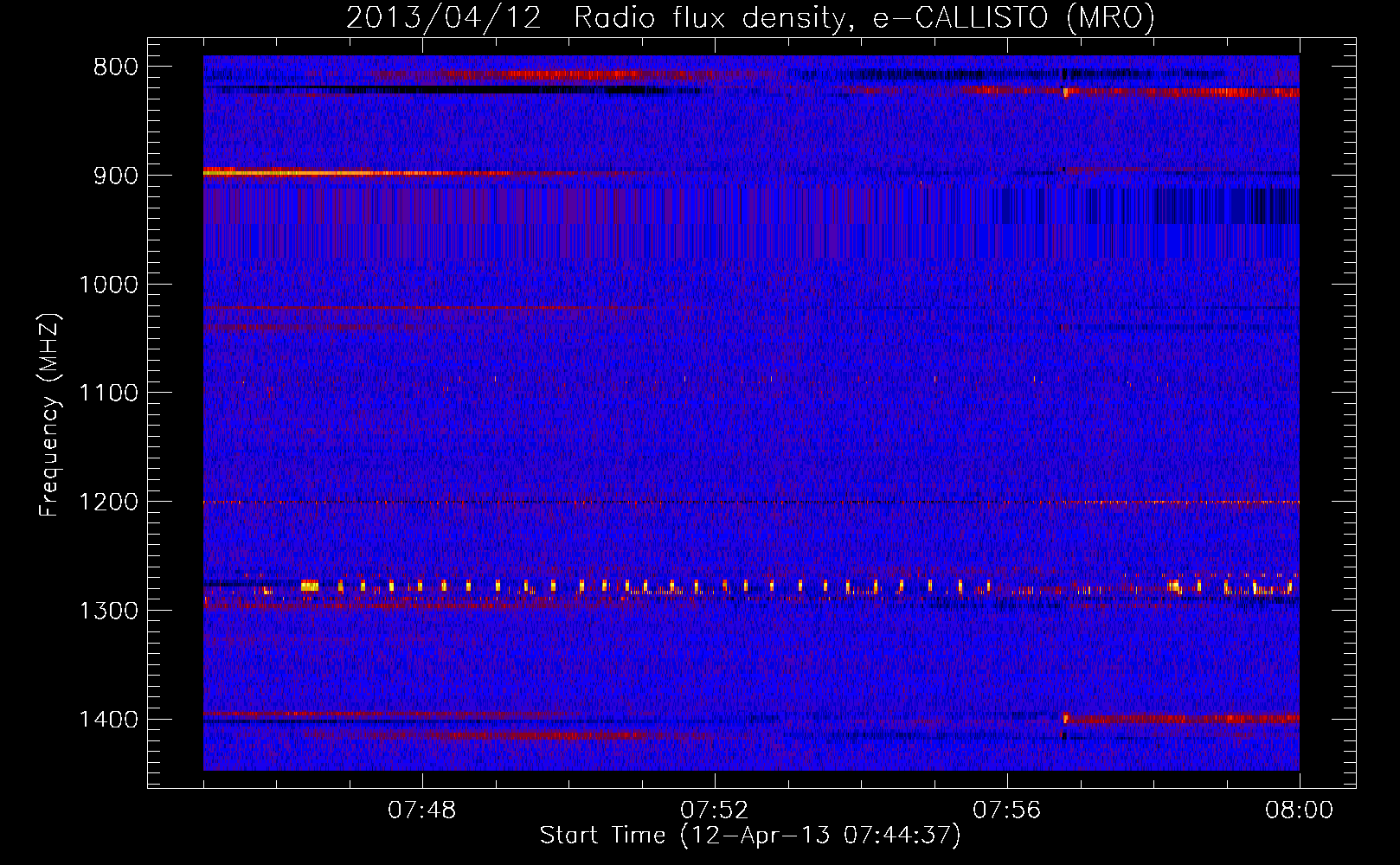Select the '1000' frequency axis label

[x=108, y=285]
